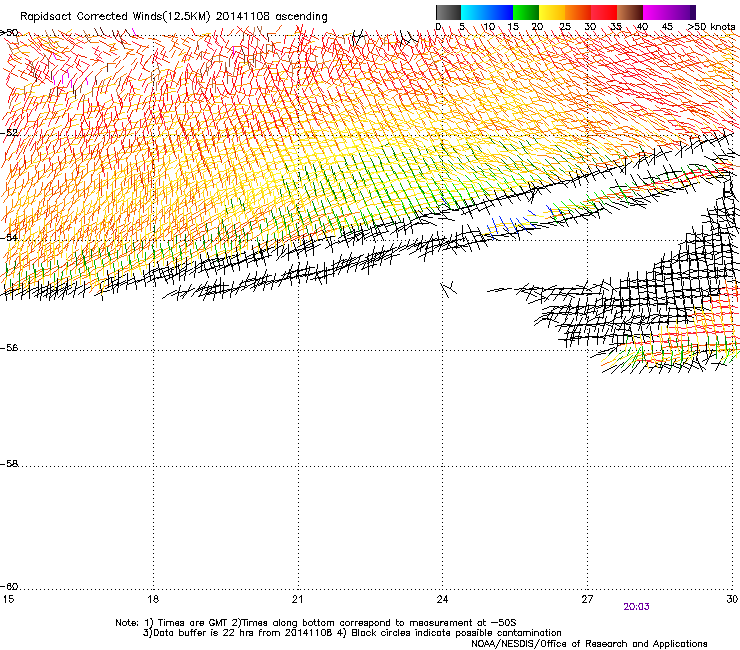The width and height of the screenshot is (740, 650).
Task: Click legend tick label 10
Action: point(489,27)
